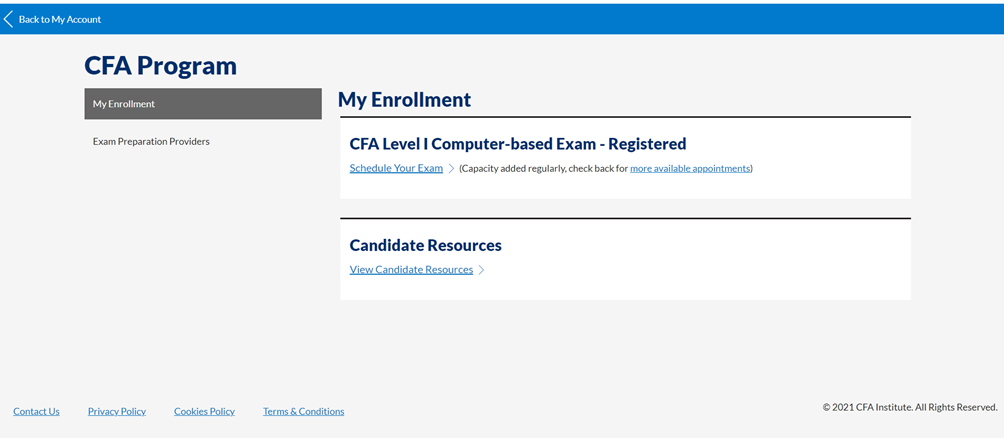Open the Privacy Policy footer link
This screenshot has height=438, width=1004.
[117, 411]
